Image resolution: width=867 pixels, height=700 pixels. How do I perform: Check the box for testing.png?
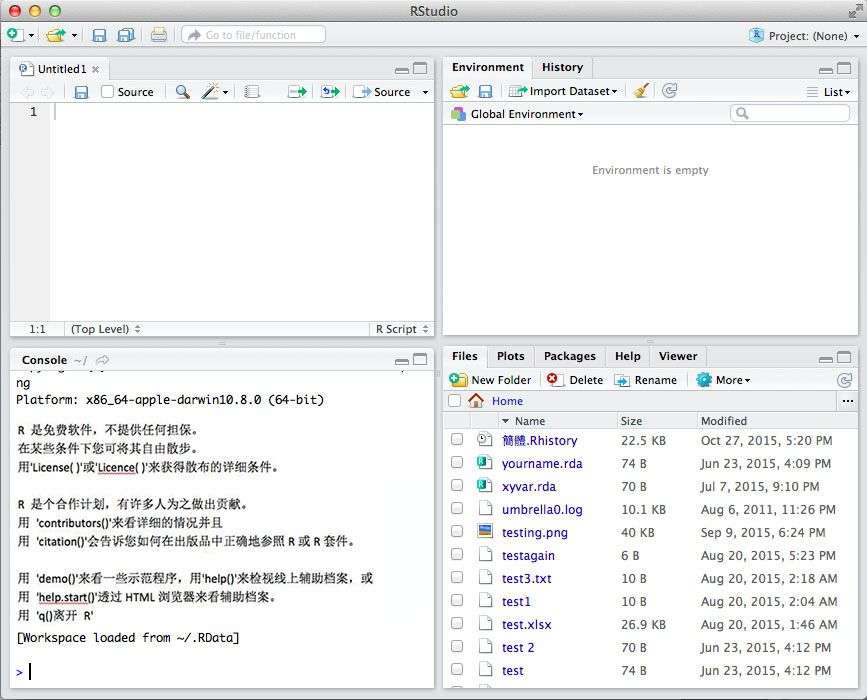click(457, 531)
